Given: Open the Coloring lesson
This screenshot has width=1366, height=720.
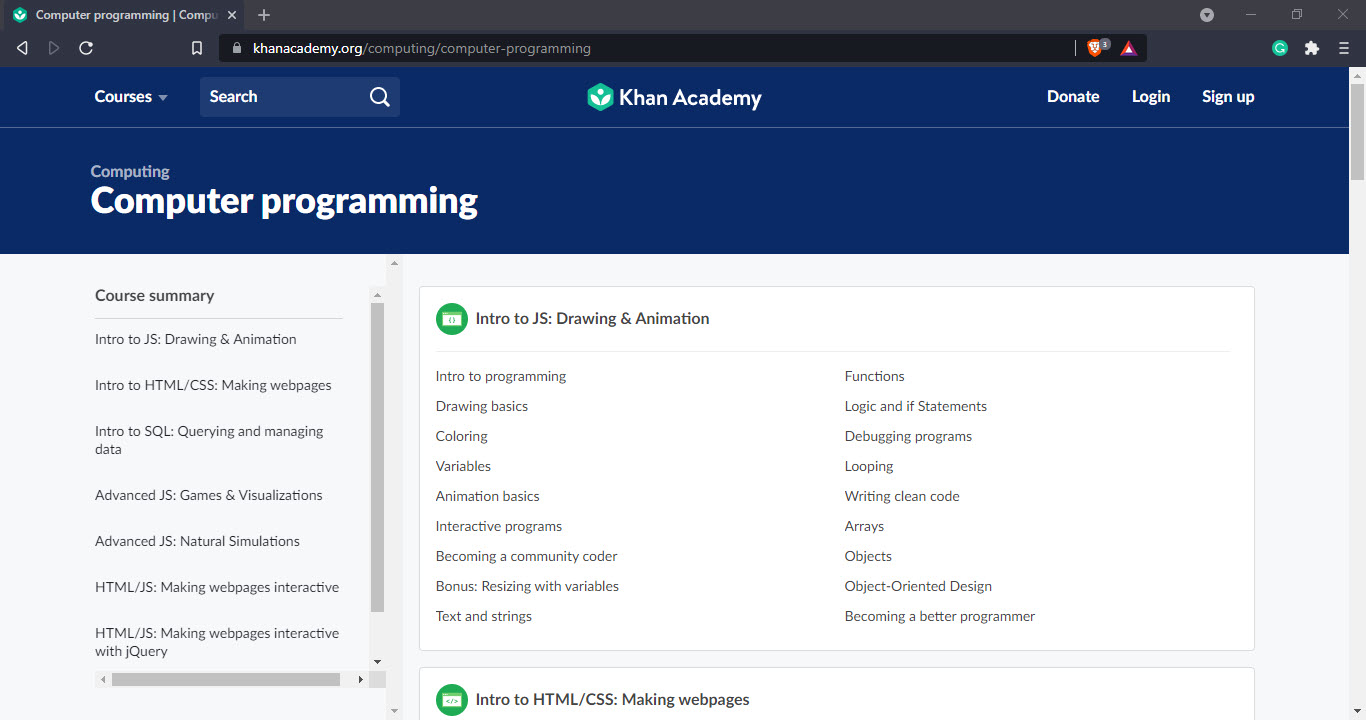Looking at the screenshot, I should tap(462, 437).
